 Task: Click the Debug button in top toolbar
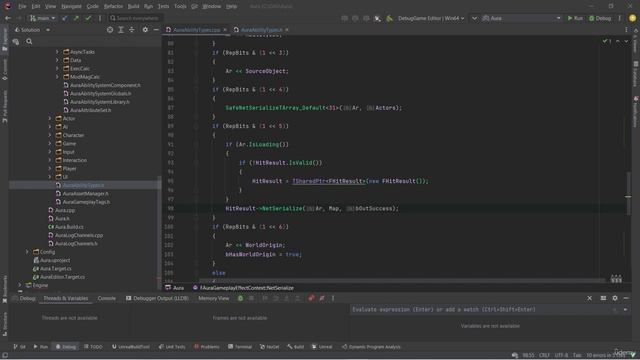pos(600,18)
